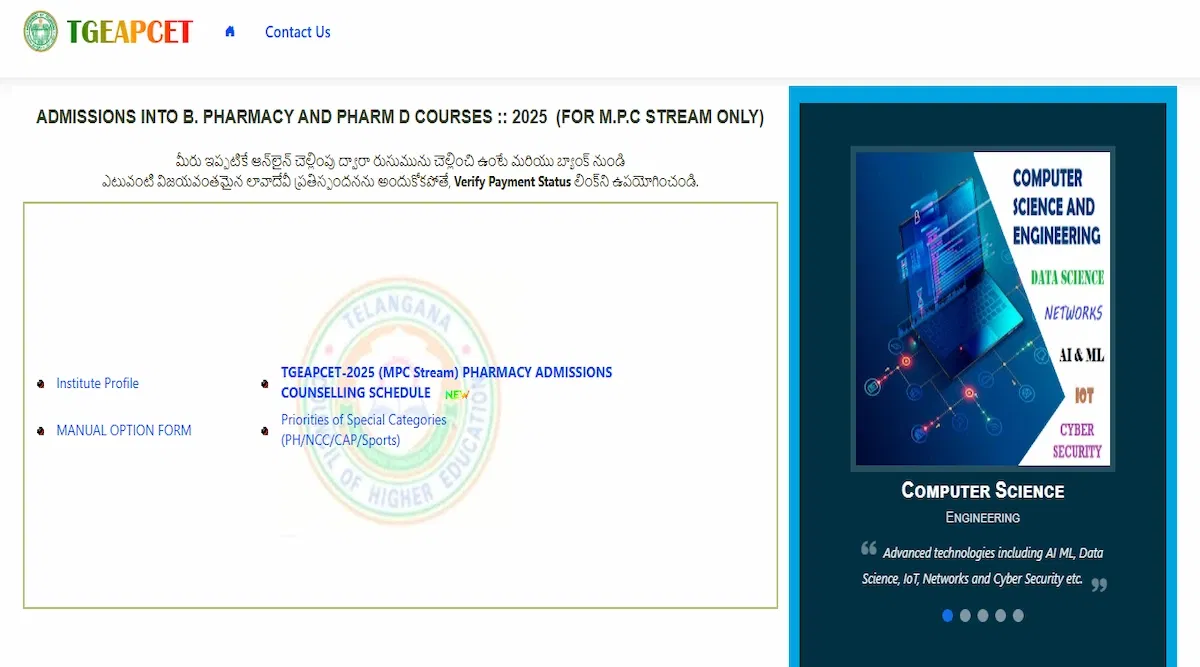Select the first (active blue) carousel dot
This screenshot has width=1200, height=667.
pos(947,616)
